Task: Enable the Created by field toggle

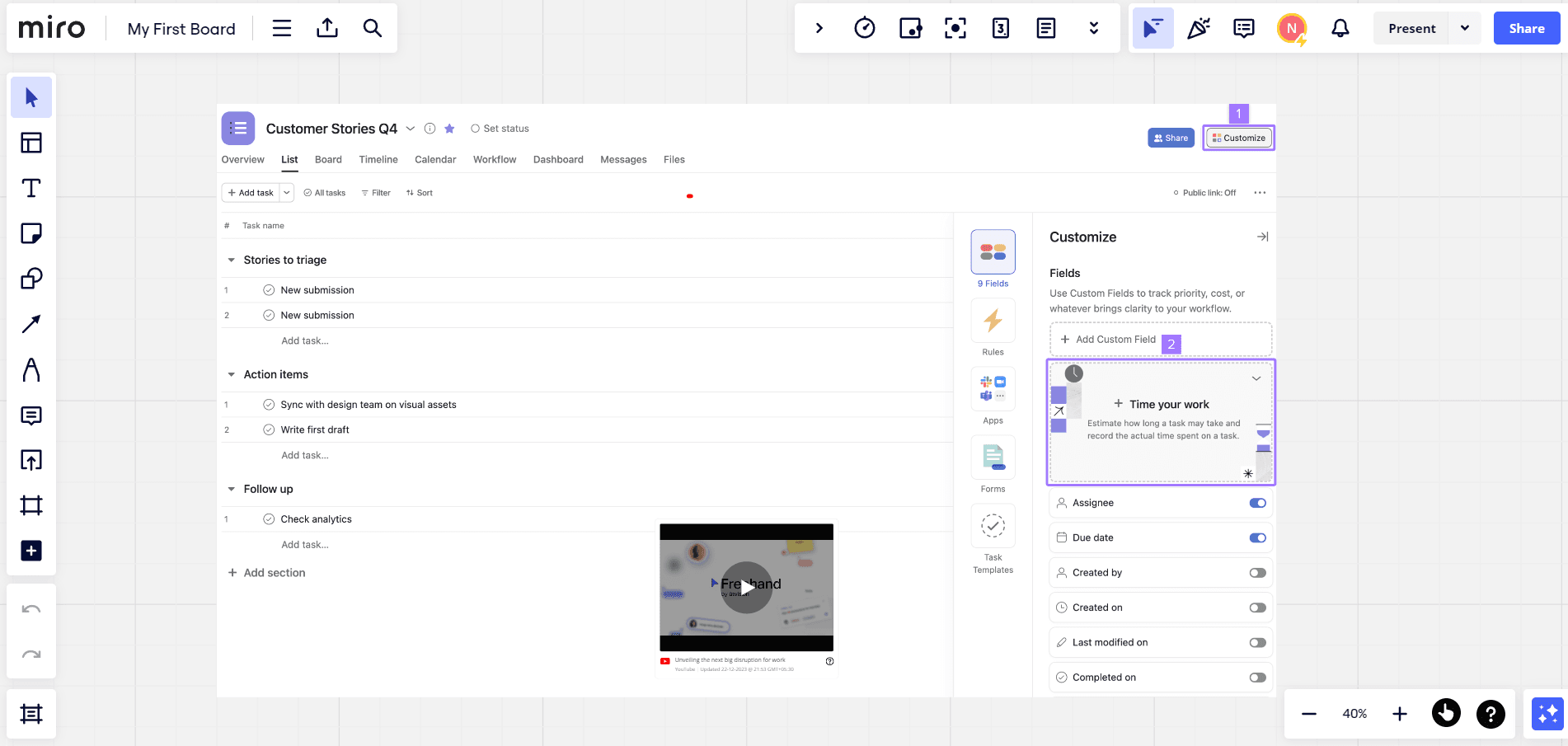Action: click(1256, 573)
